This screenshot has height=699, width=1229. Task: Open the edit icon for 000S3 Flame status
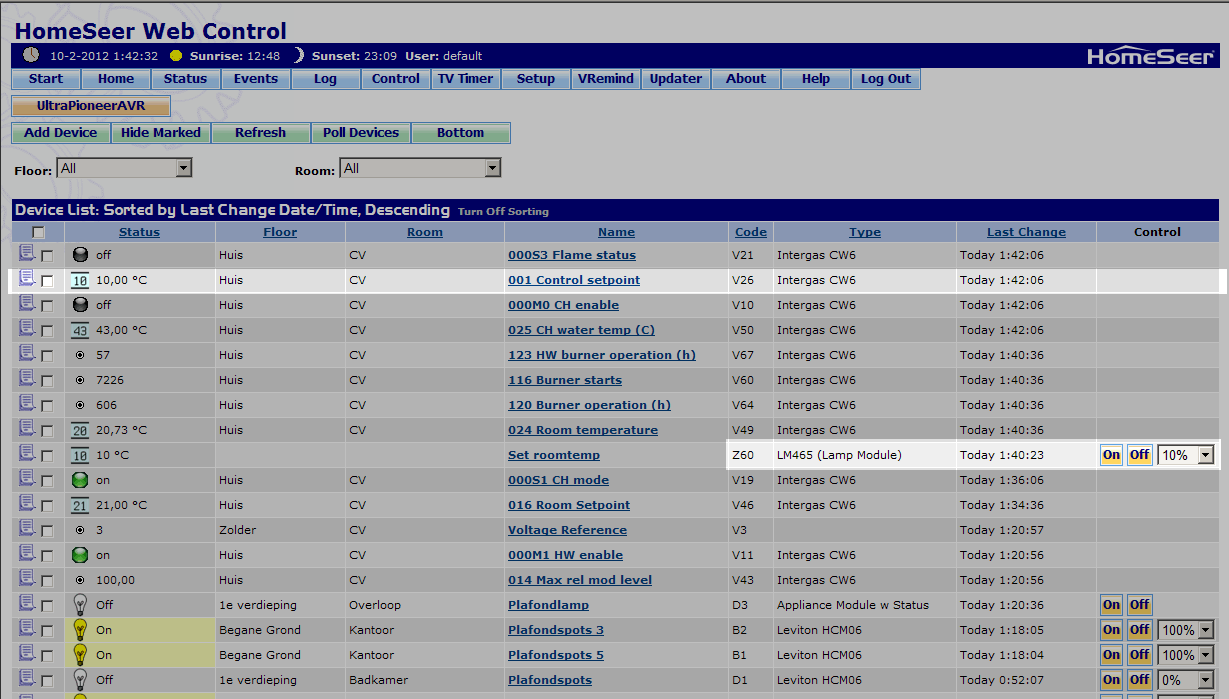(x=26, y=254)
